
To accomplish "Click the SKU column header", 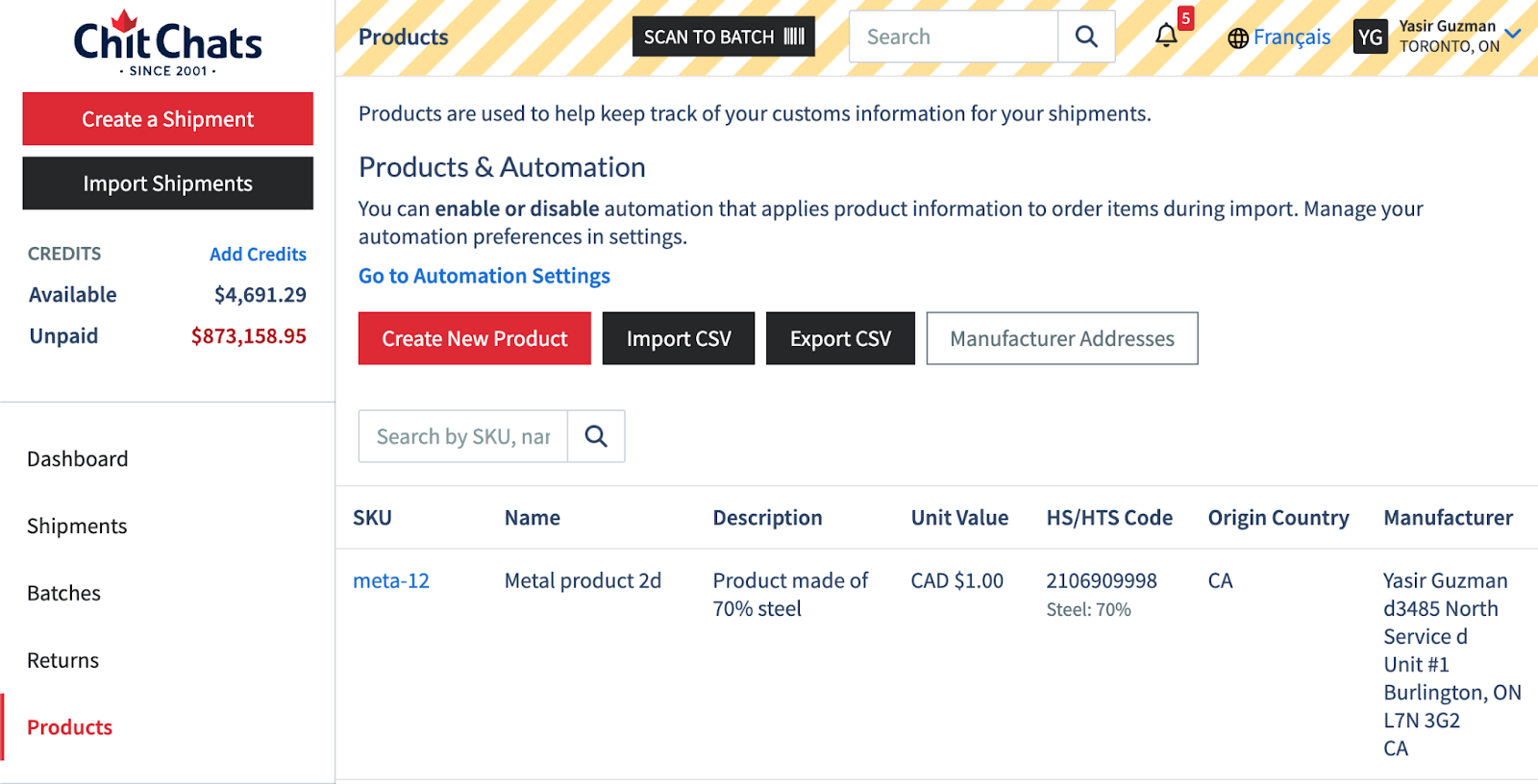I will point(372,518).
